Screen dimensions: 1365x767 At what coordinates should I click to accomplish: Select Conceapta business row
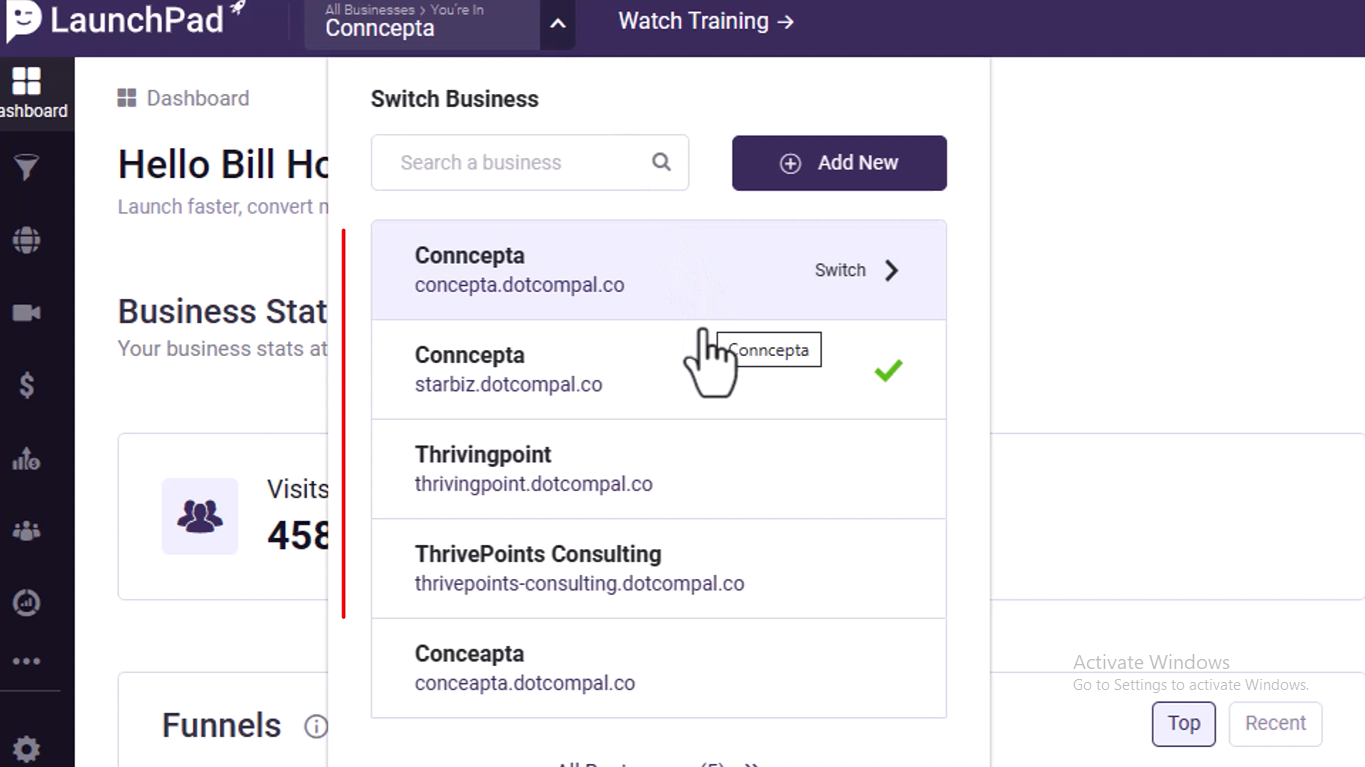[659, 668]
